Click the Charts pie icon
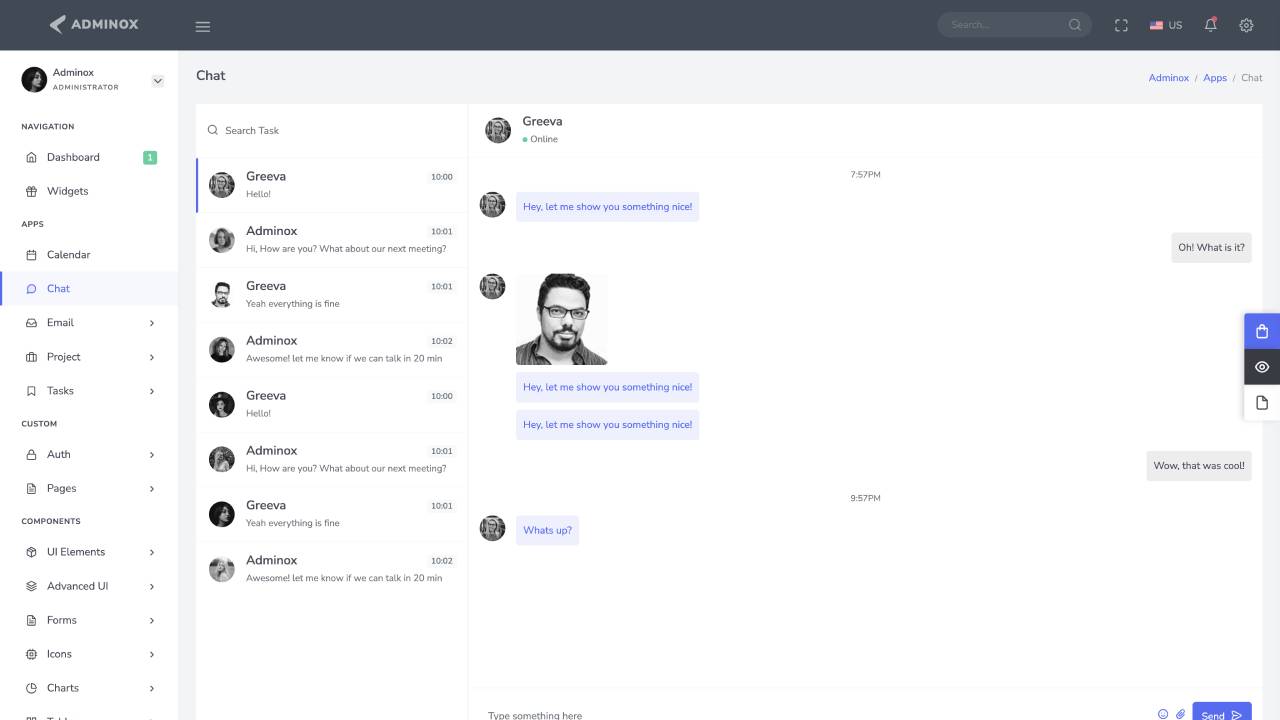The height and width of the screenshot is (720, 1280). (31, 688)
